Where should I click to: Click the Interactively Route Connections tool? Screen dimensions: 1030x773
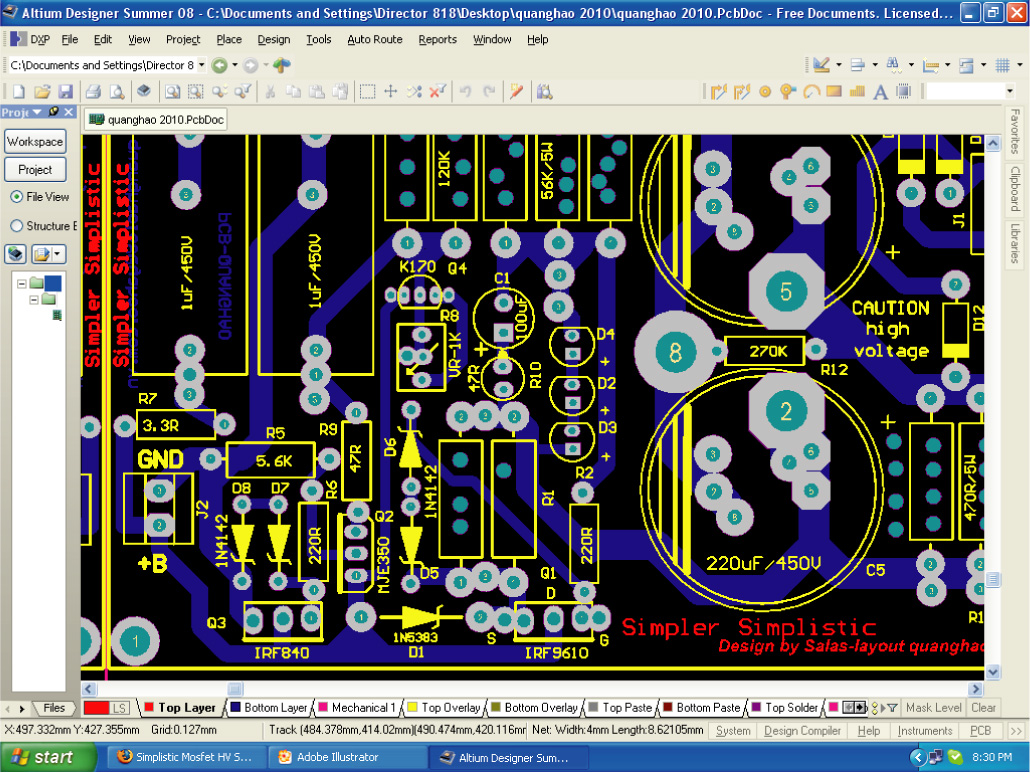pos(719,92)
